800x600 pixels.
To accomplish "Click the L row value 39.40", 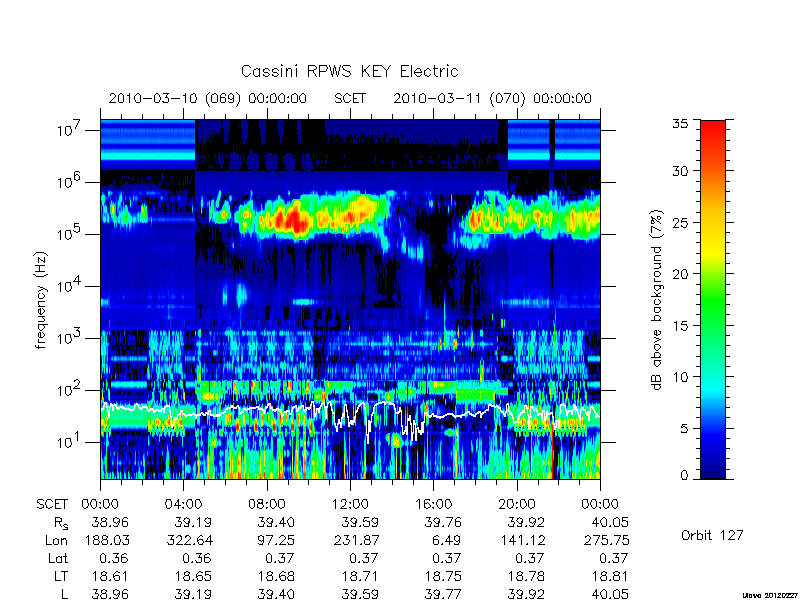I will pyautogui.click(x=276, y=594).
